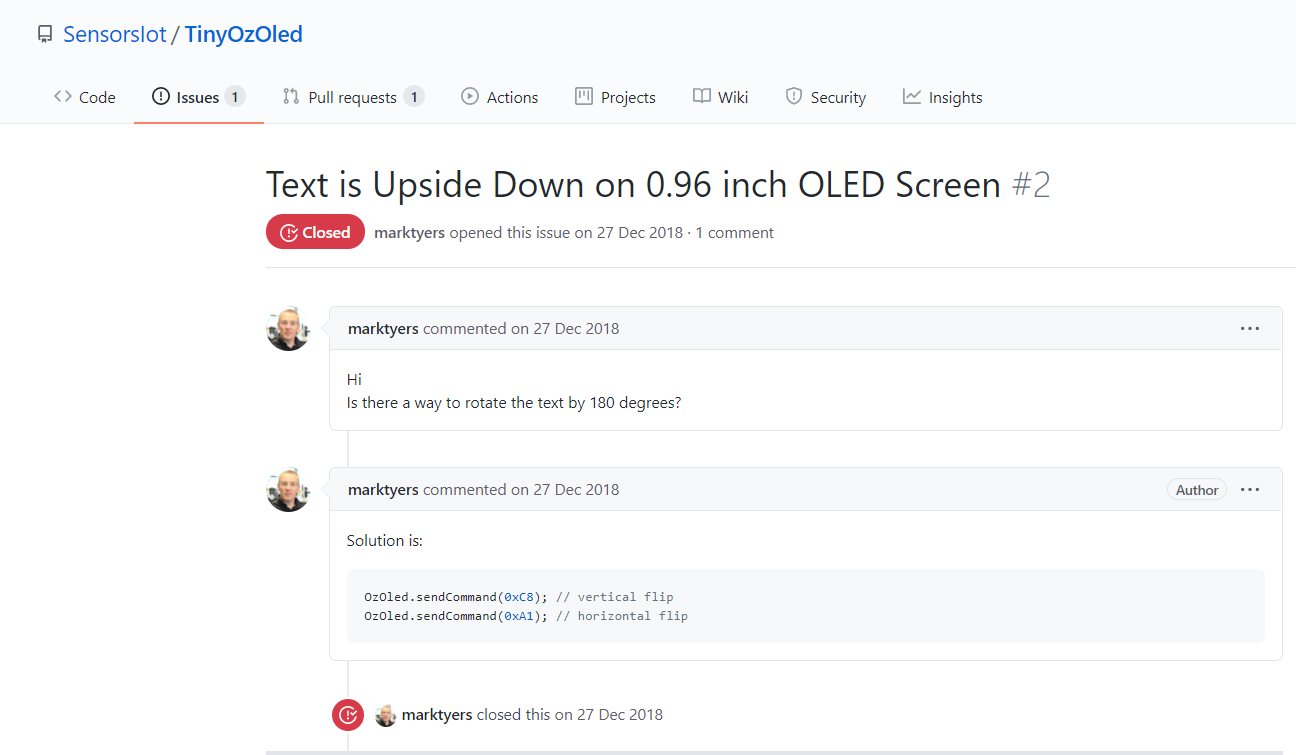This screenshot has height=755, width=1296.
Task: Click marktyers avatar beside second comment
Action: [x=288, y=489]
